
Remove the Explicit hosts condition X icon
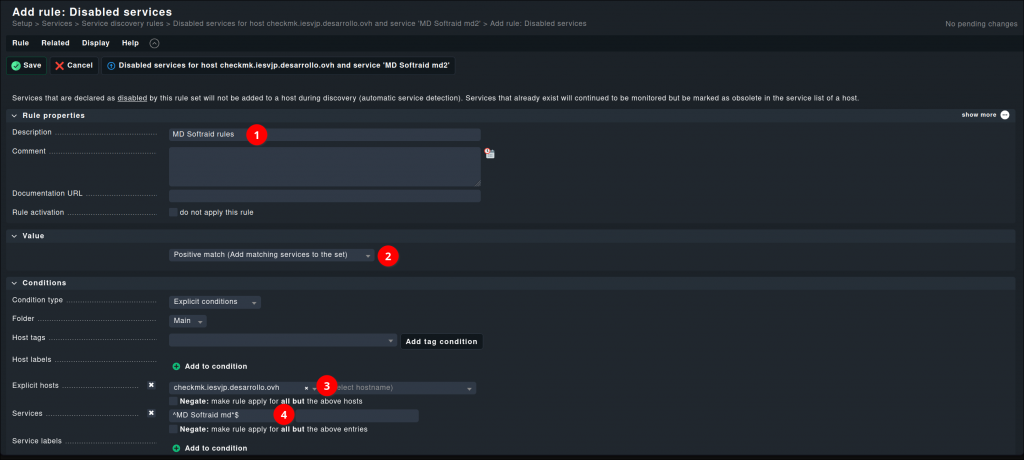click(151, 385)
